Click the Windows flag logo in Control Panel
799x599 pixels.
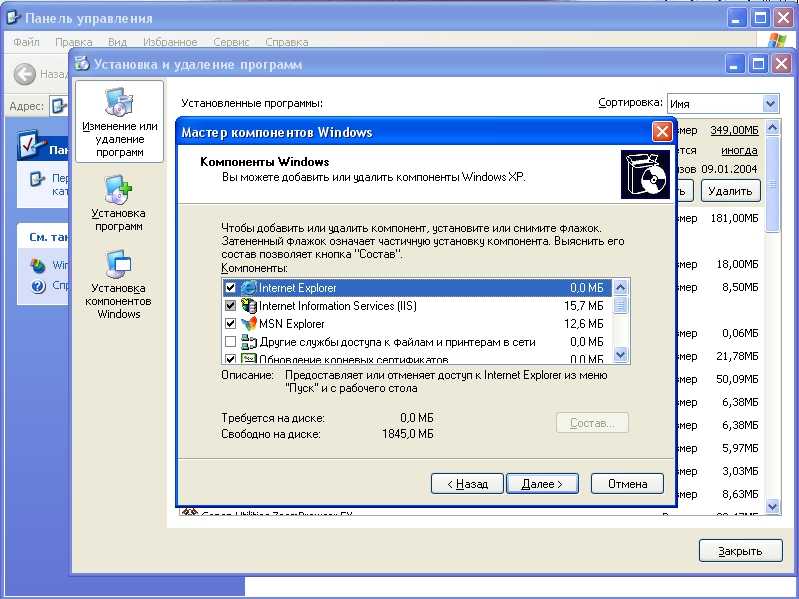coord(777,41)
